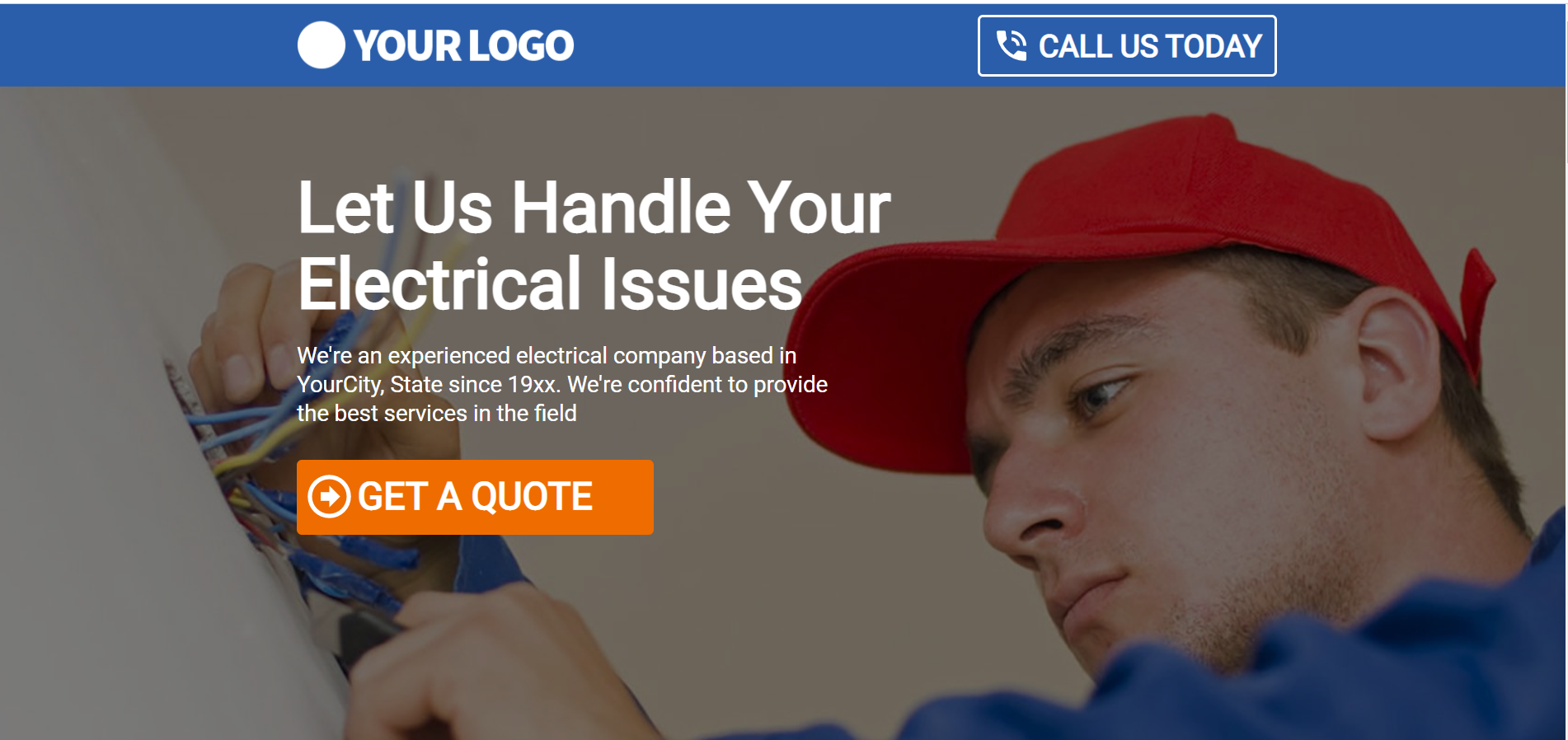Click the white circle logo icon
The width and height of the screenshot is (1568, 740).
point(321,44)
